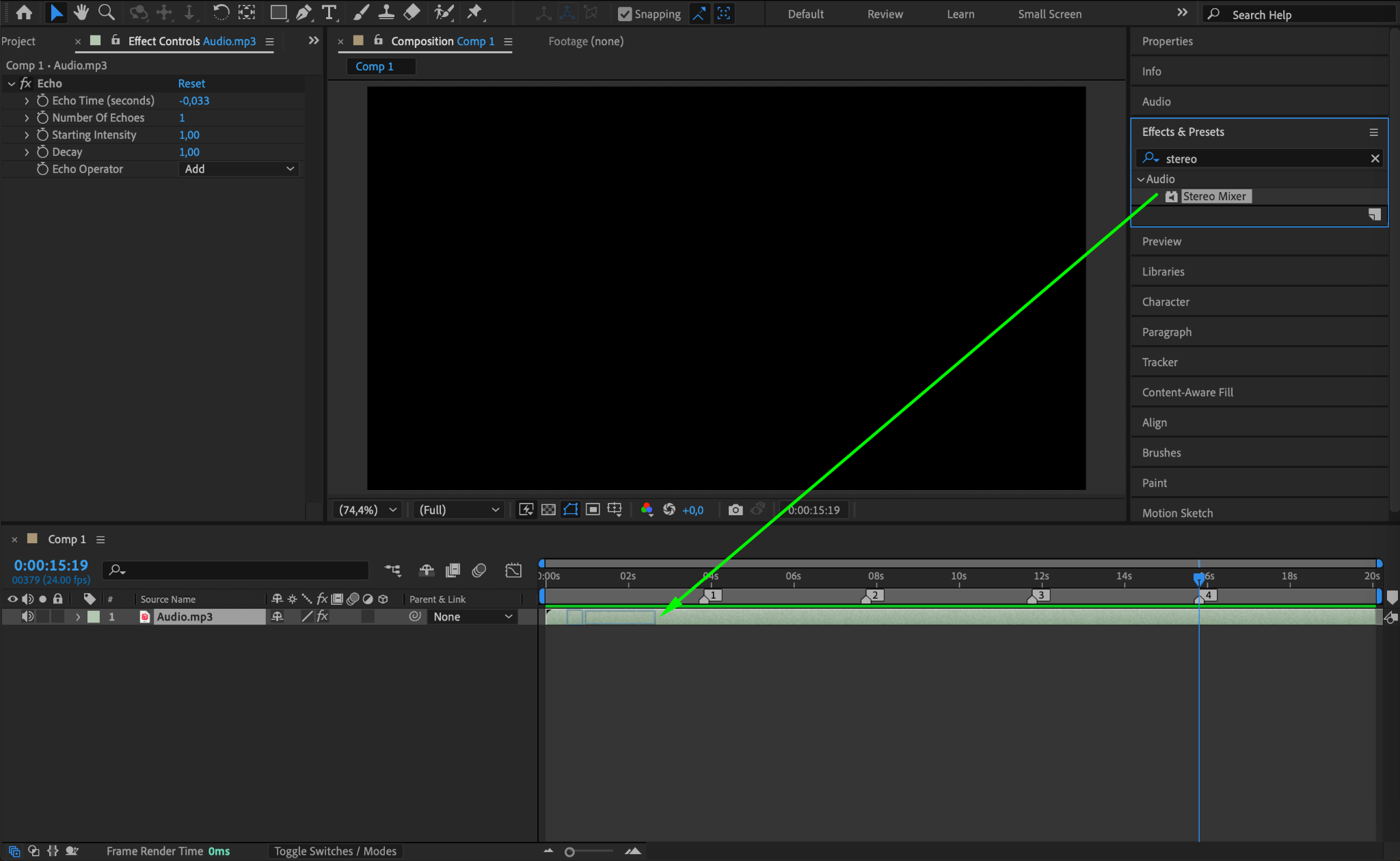This screenshot has width=1400, height=861.
Task: Click the timeline zoom slider handle
Action: 569,851
